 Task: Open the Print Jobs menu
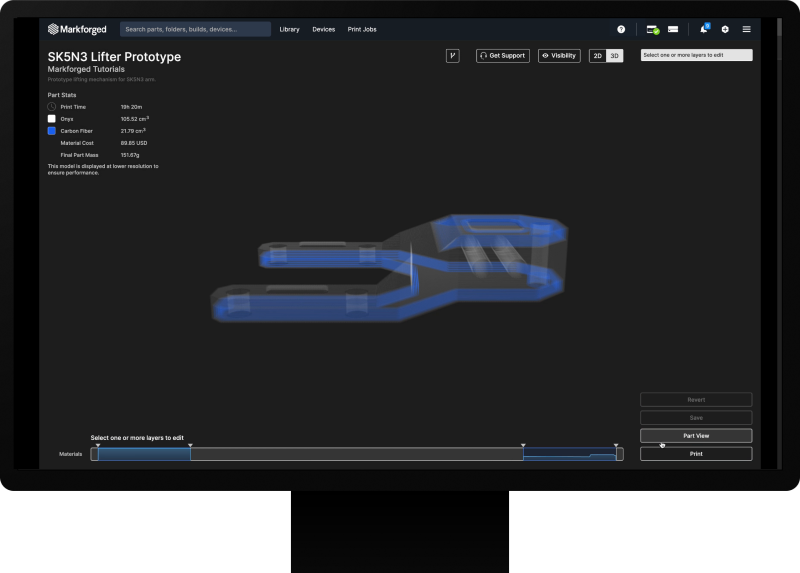[362, 30]
